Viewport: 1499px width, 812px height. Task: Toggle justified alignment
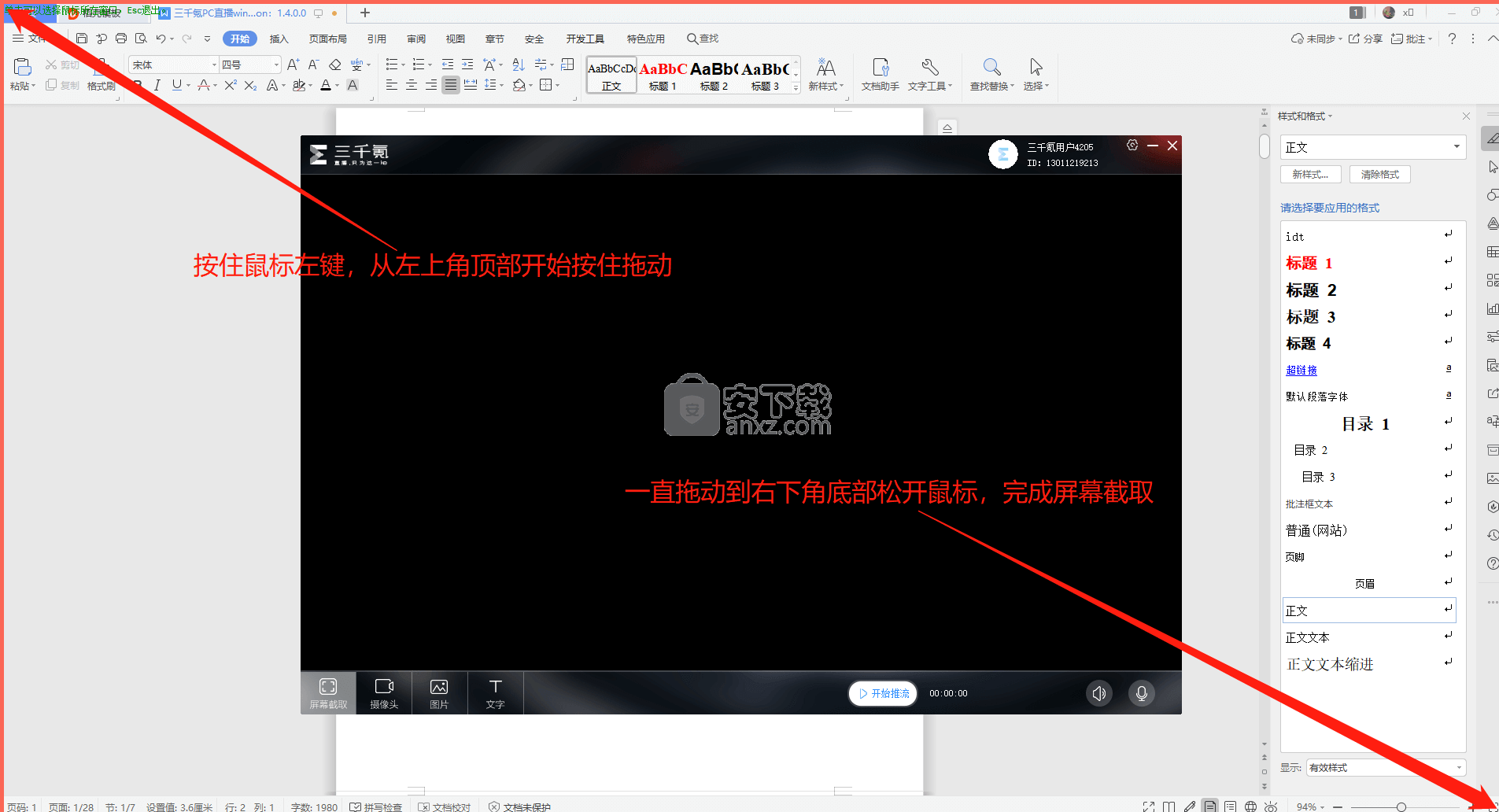[x=451, y=85]
